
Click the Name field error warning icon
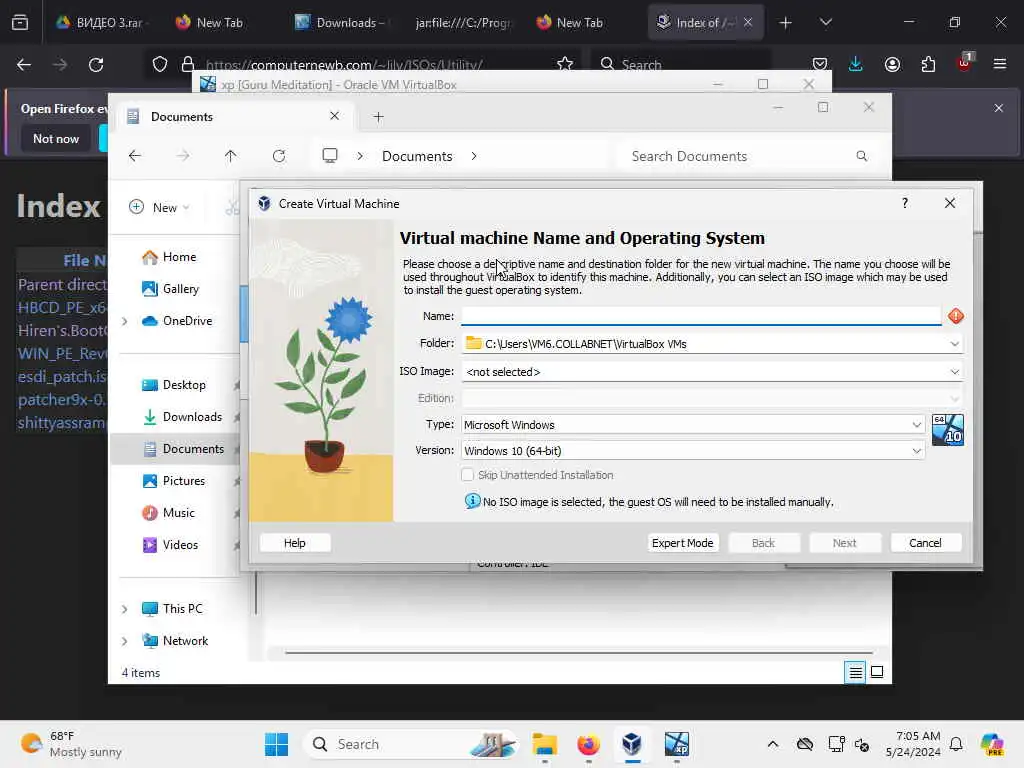coord(955,316)
